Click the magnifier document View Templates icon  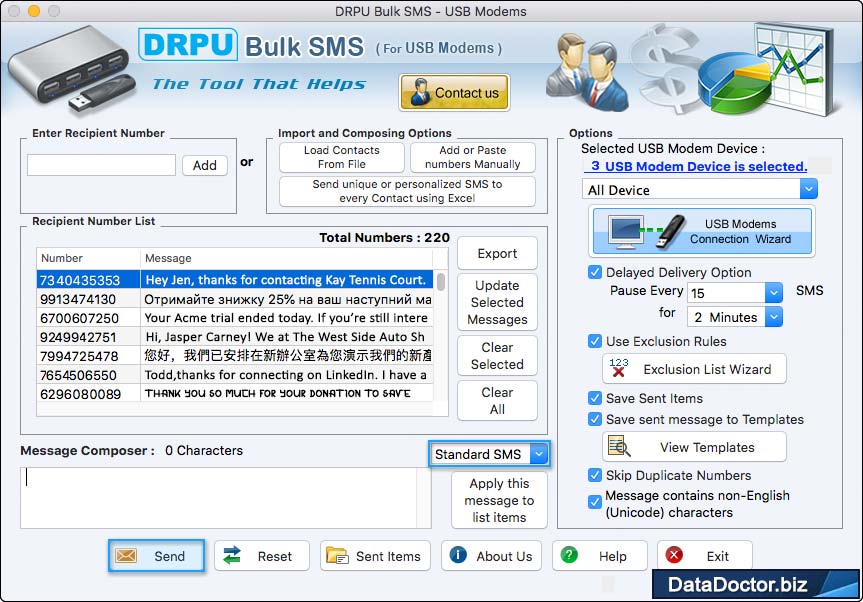coord(619,446)
